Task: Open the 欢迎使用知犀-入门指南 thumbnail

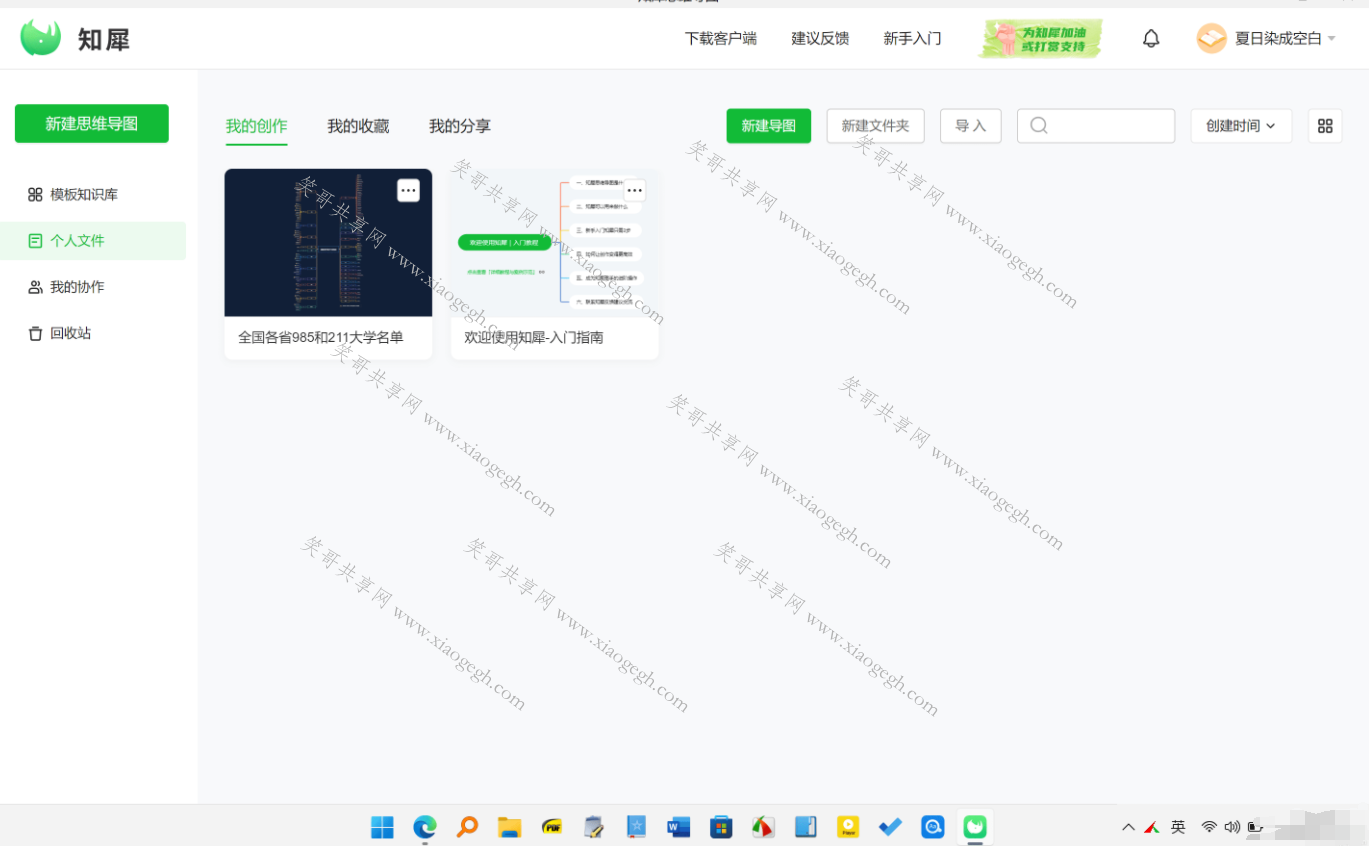Action: click(x=555, y=243)
